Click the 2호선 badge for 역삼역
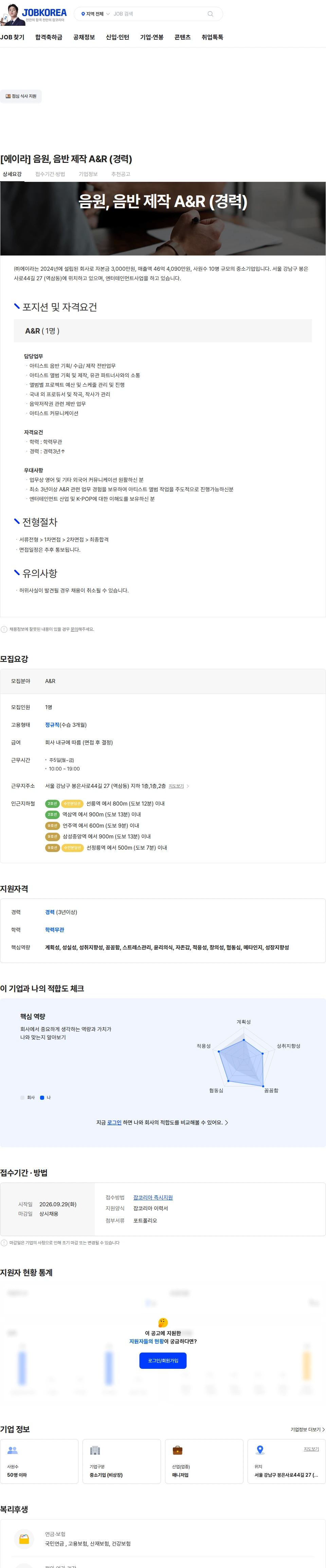The height and width of the screenshot is (1568, 326). pos(52,814)
